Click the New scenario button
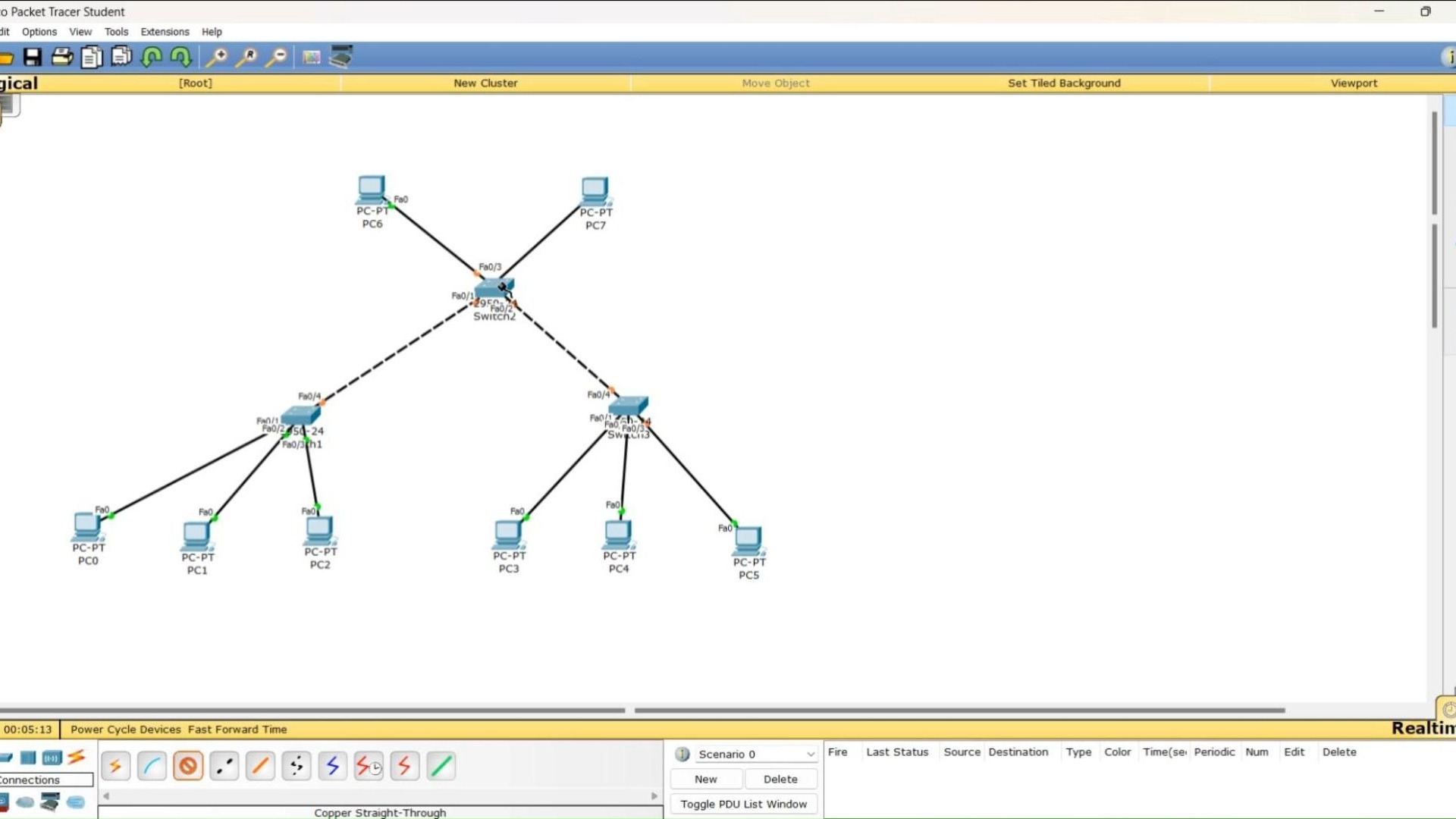 click(x=705, y=778)
